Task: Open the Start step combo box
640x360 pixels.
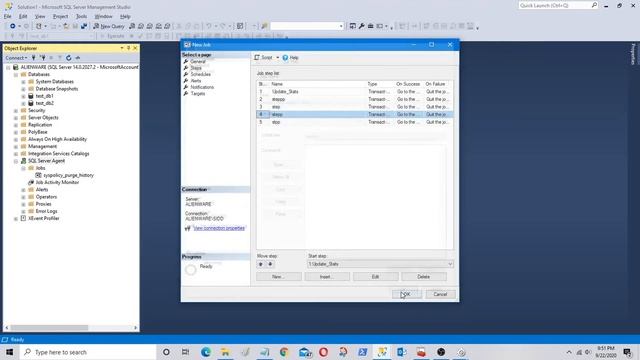Action: pyautogui.click(x=380, y=264)
